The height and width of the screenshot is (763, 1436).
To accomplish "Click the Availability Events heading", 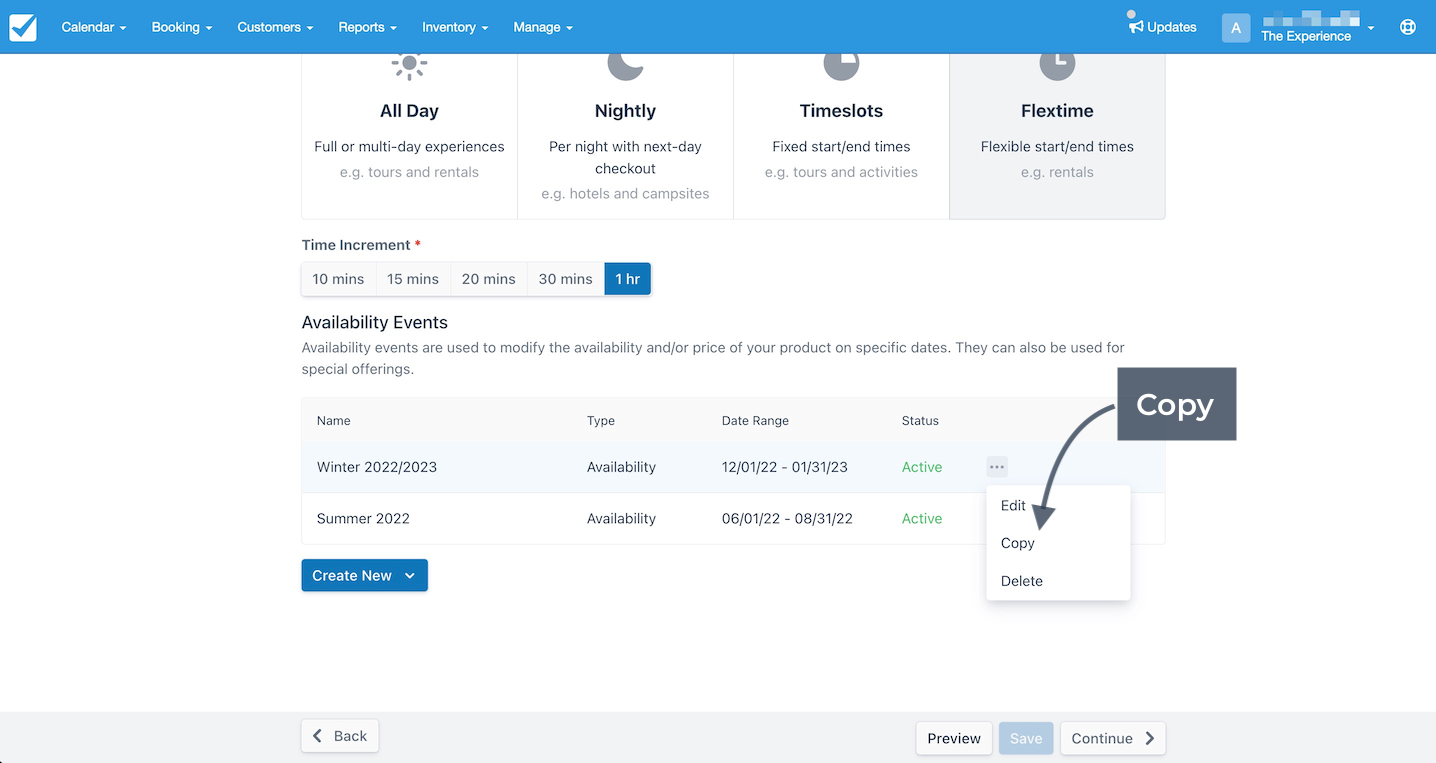I will [375, 323].
